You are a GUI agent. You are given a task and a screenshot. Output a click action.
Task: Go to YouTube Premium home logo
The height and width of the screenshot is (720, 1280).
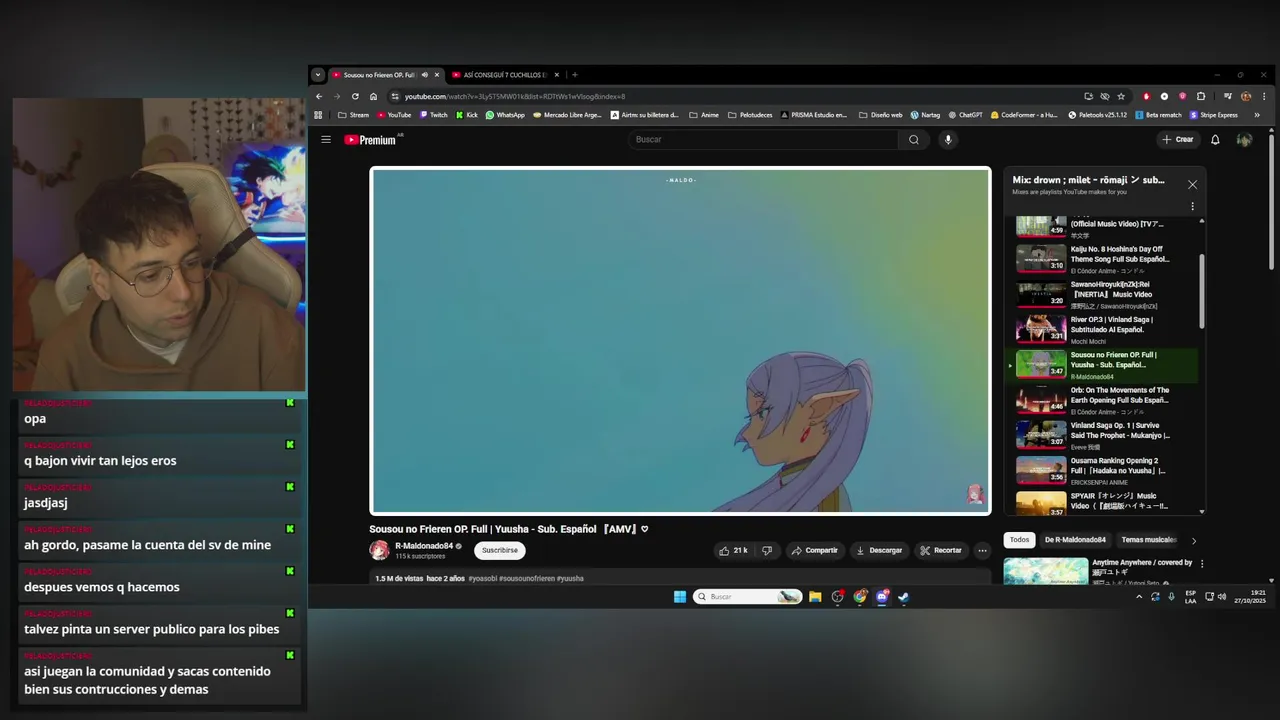coord(371,140)
